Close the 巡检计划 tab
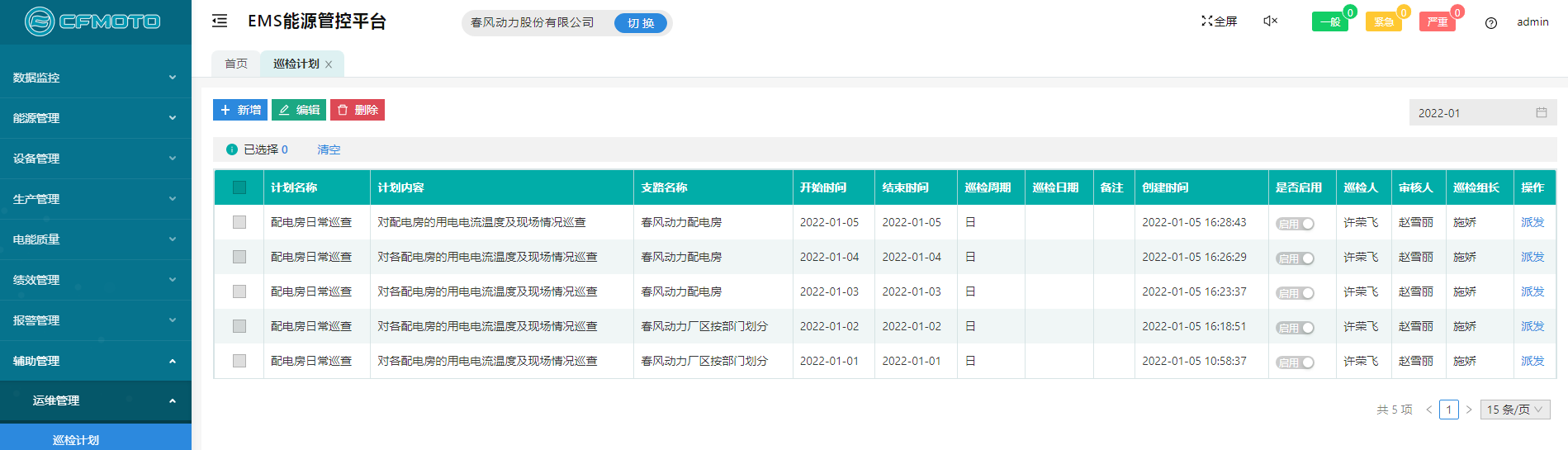Screen dimensions: 1568x450 click(329, 64)
